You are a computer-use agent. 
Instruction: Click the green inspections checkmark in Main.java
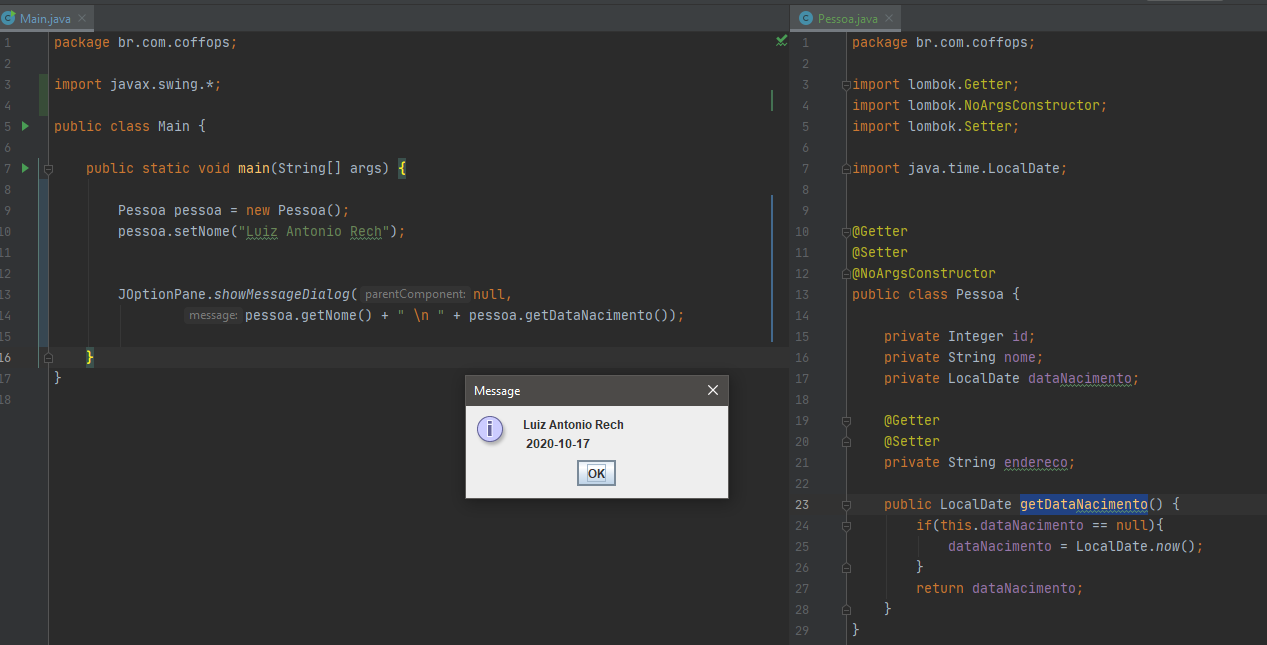(781, 41)
